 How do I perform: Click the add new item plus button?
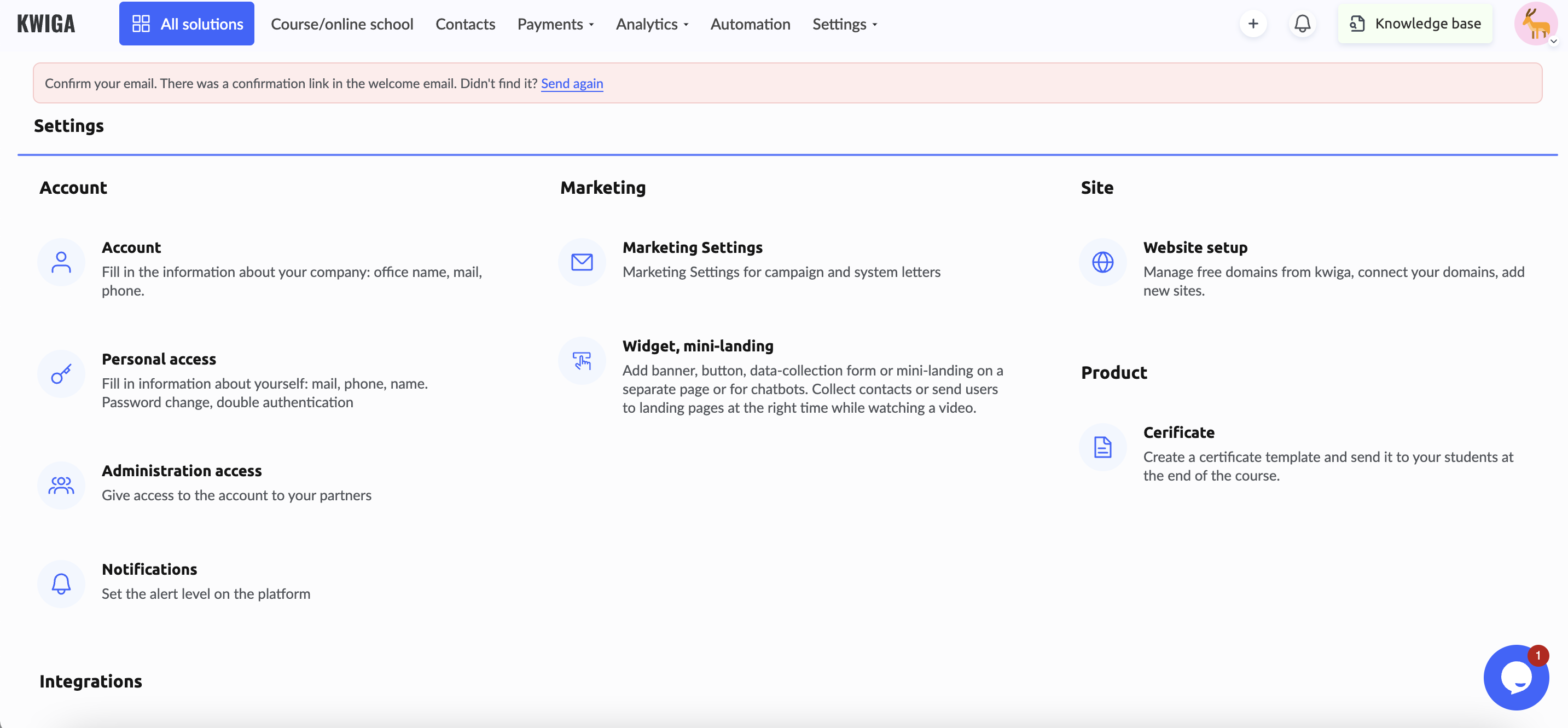pyautogui.click(x=1252, y=23)
